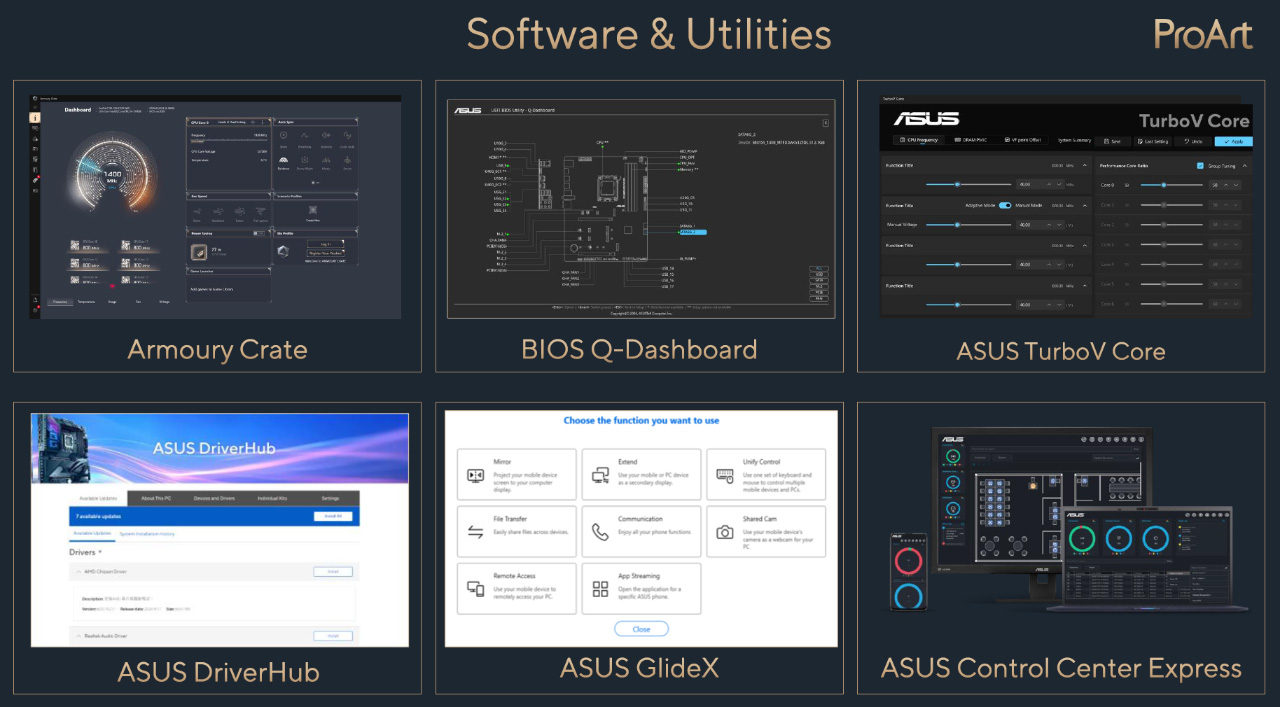The image size is (1280, 707).
Task: Install the AMD Chipset Driver
Action: 333,572
